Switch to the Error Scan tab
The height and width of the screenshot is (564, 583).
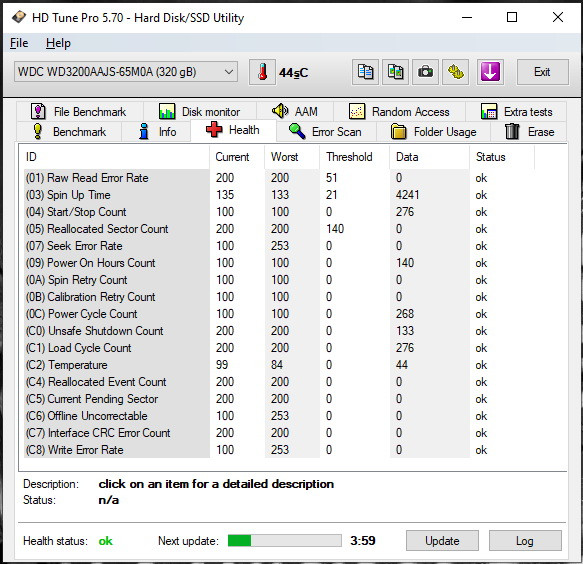(325, 132)
